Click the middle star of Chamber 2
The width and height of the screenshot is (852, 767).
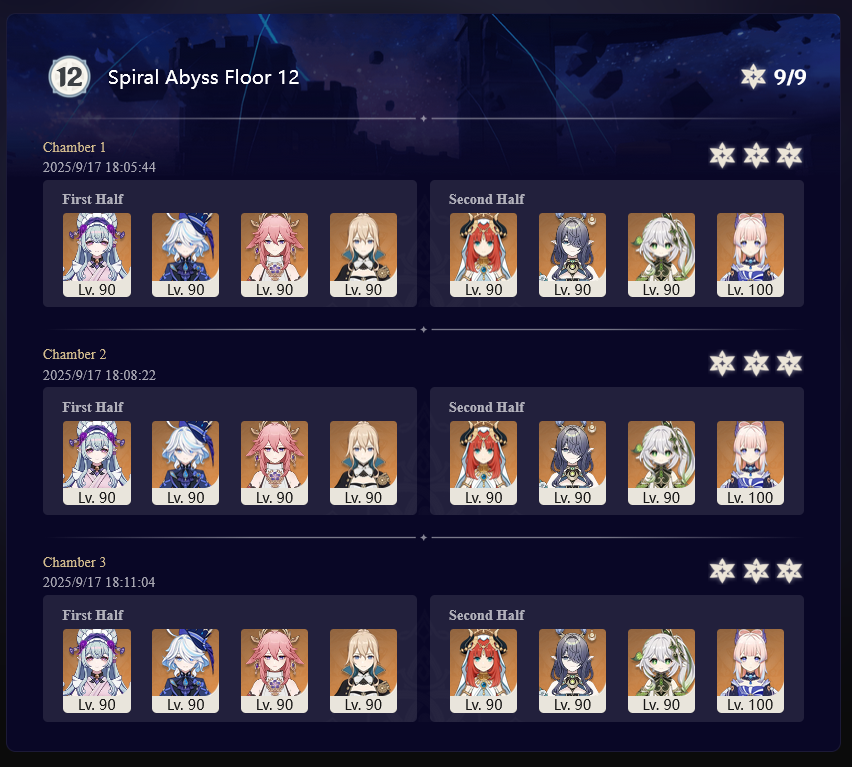(x=756, y=363)
